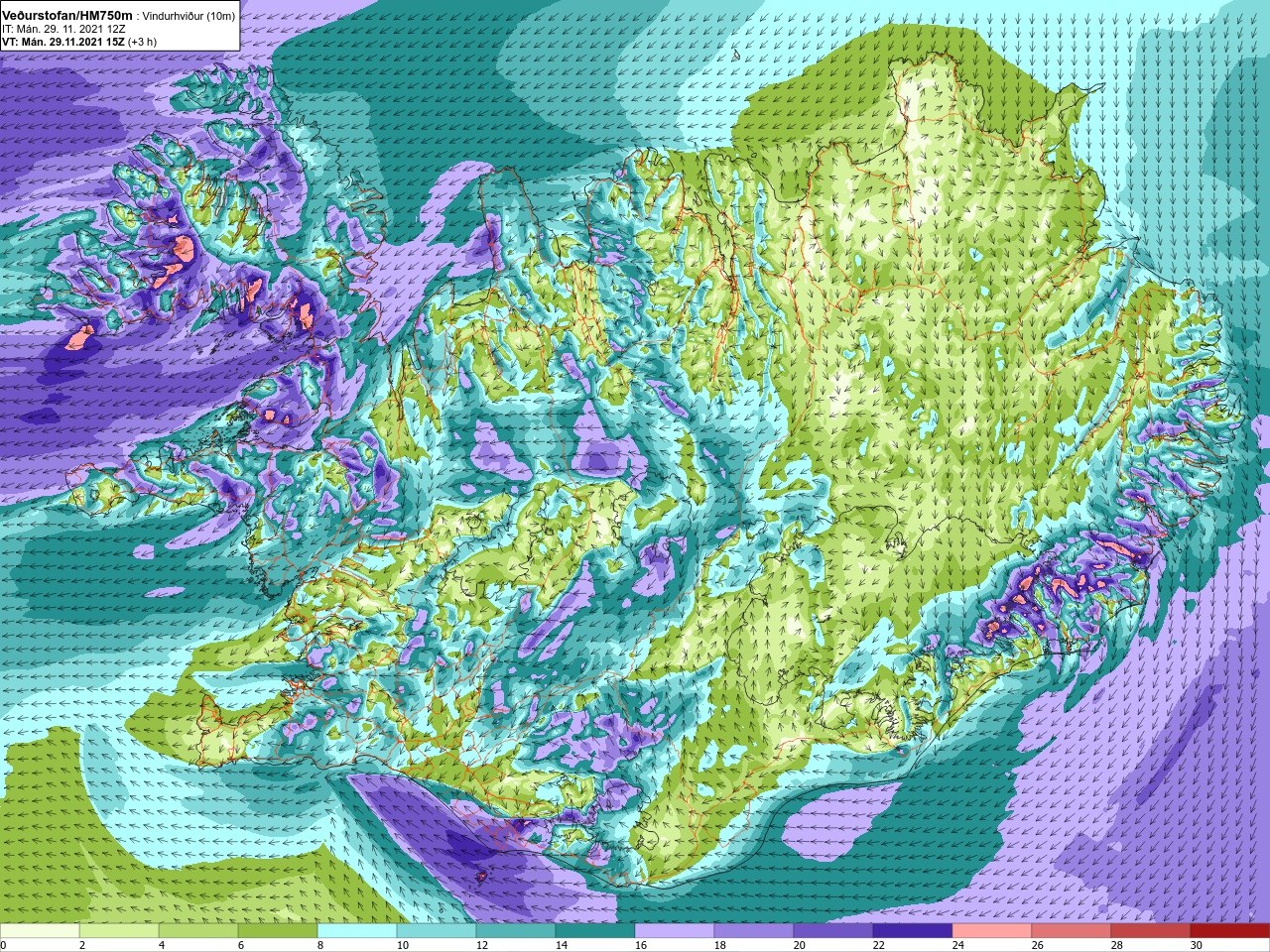
Task: Click the legend scale number 16
Action: click(x=641, y=945)
